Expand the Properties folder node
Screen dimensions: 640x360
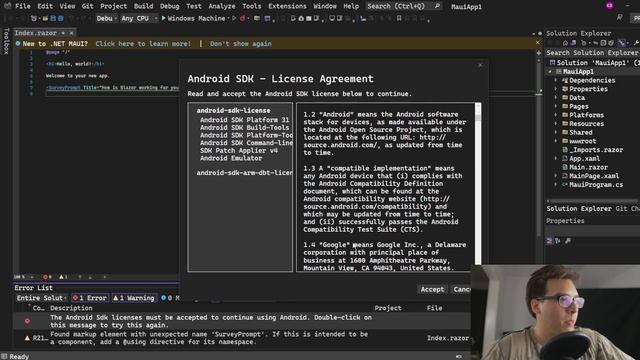(x=556, y=89)
